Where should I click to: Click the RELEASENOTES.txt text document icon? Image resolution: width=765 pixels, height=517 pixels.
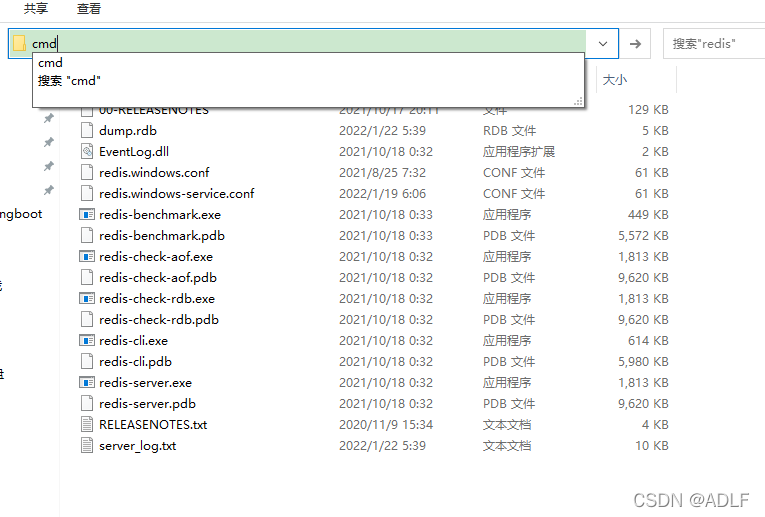point(87,424)
